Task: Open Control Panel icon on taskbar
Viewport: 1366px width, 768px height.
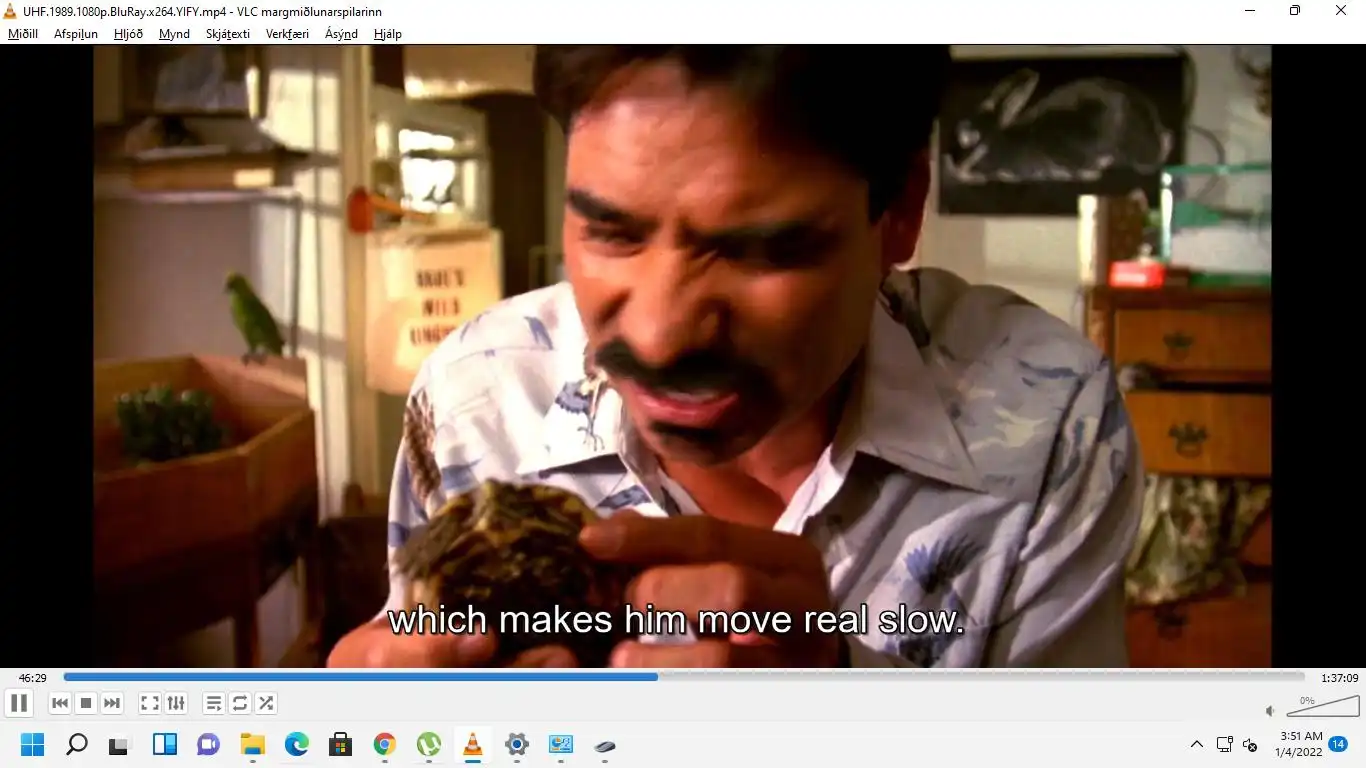Action: (560, 745)
